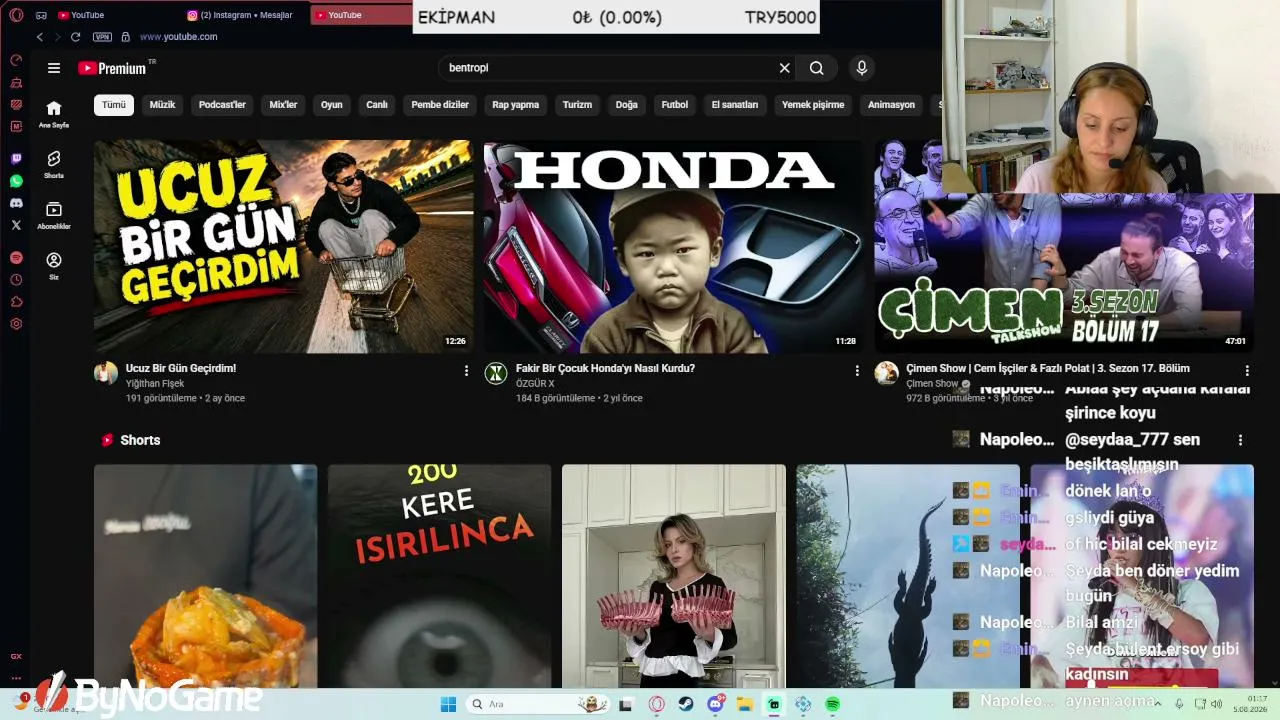Reload the current page
Viewport: 1280px width, 720px height.
tap(75, 37)
